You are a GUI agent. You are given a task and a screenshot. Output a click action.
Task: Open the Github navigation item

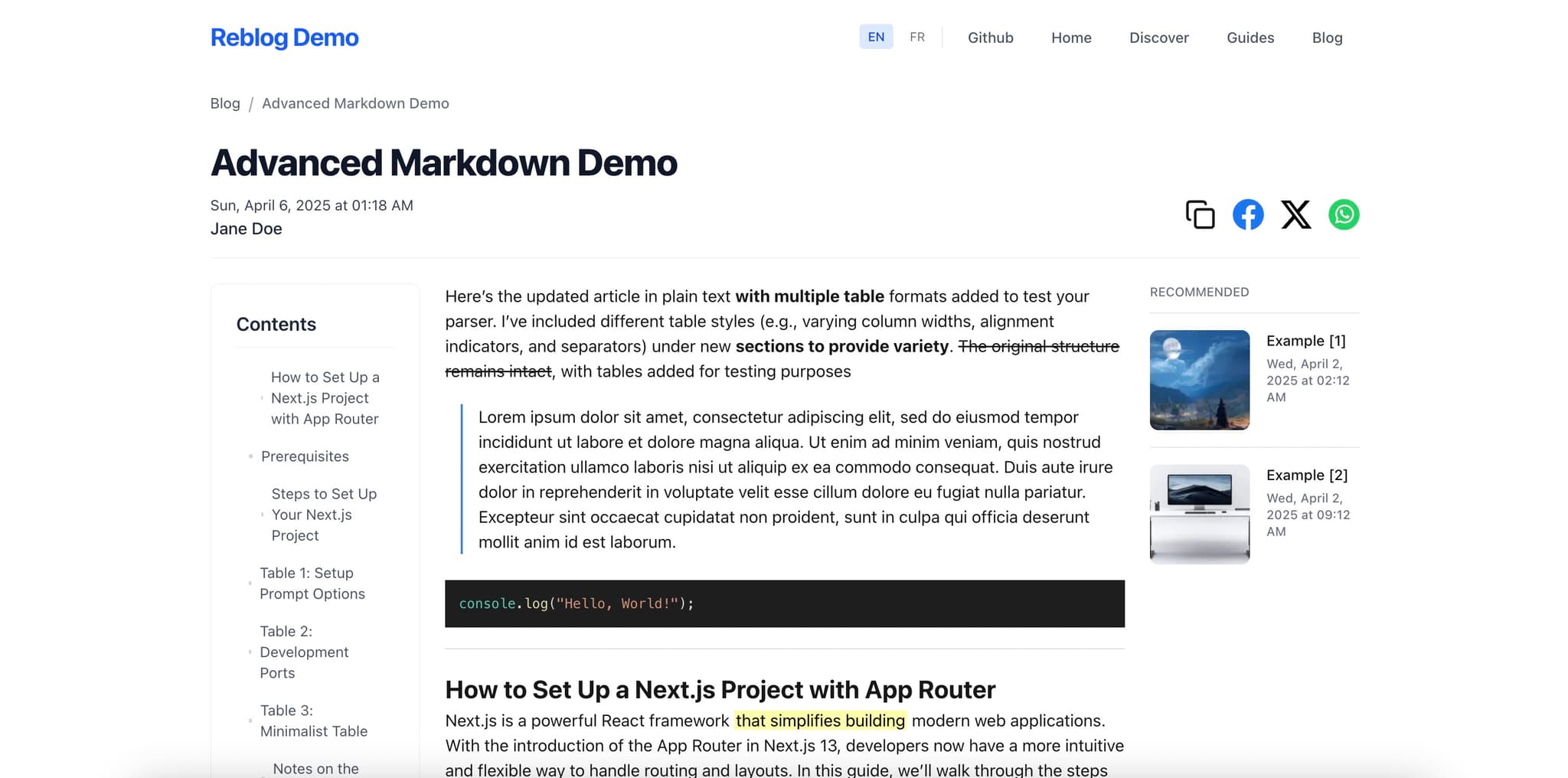pos(991,38)
